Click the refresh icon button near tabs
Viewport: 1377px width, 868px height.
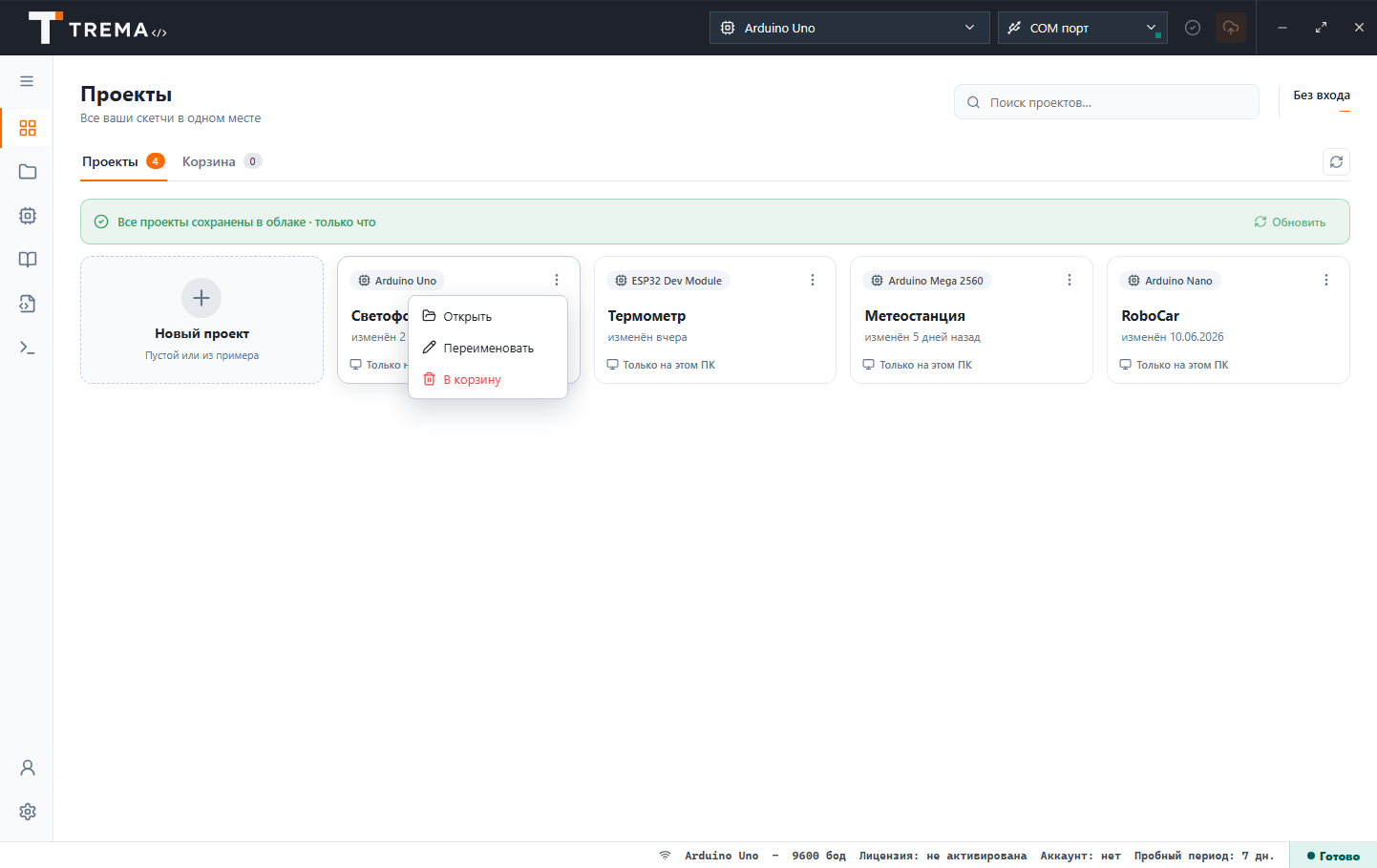coord(1336,161)
